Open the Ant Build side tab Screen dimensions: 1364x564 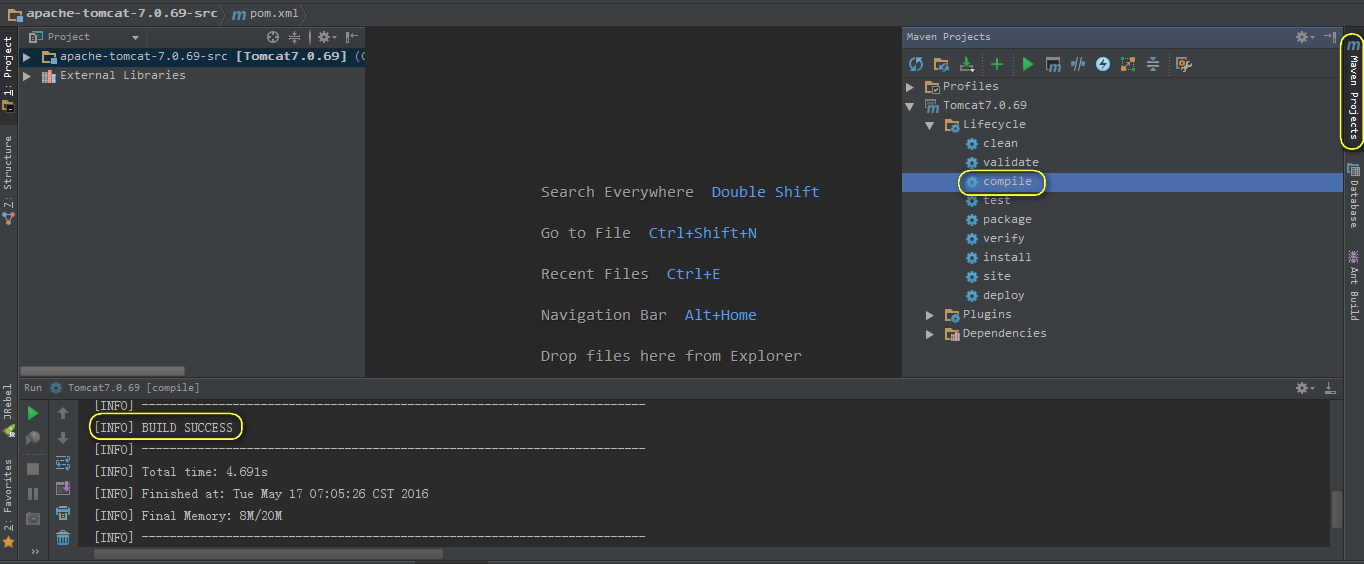pyautogui.click(x=1353, y=284)
